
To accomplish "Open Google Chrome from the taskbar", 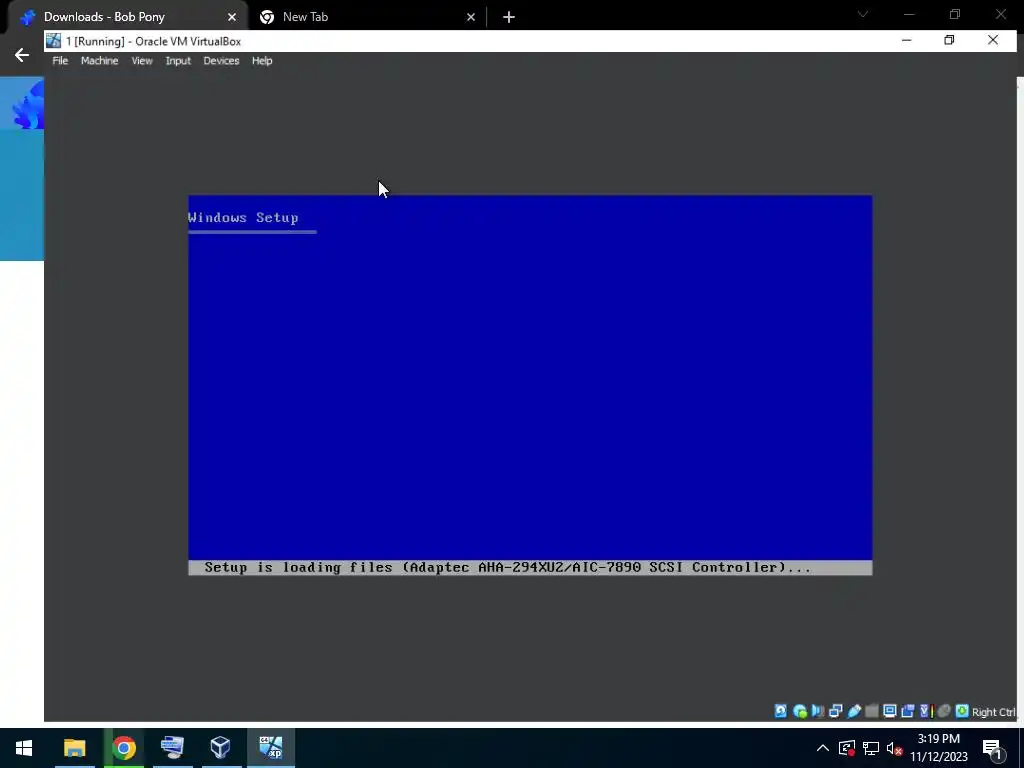I will 123,748.
